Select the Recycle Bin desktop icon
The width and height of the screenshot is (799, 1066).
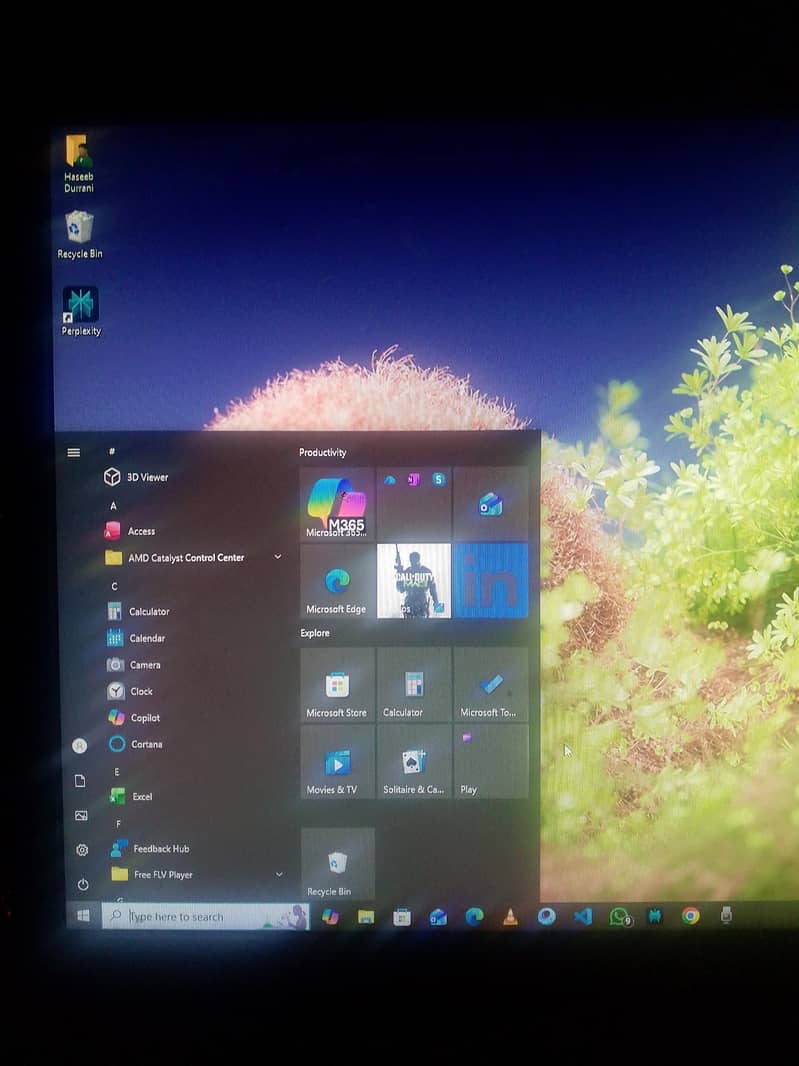click(x=80, y=235)
